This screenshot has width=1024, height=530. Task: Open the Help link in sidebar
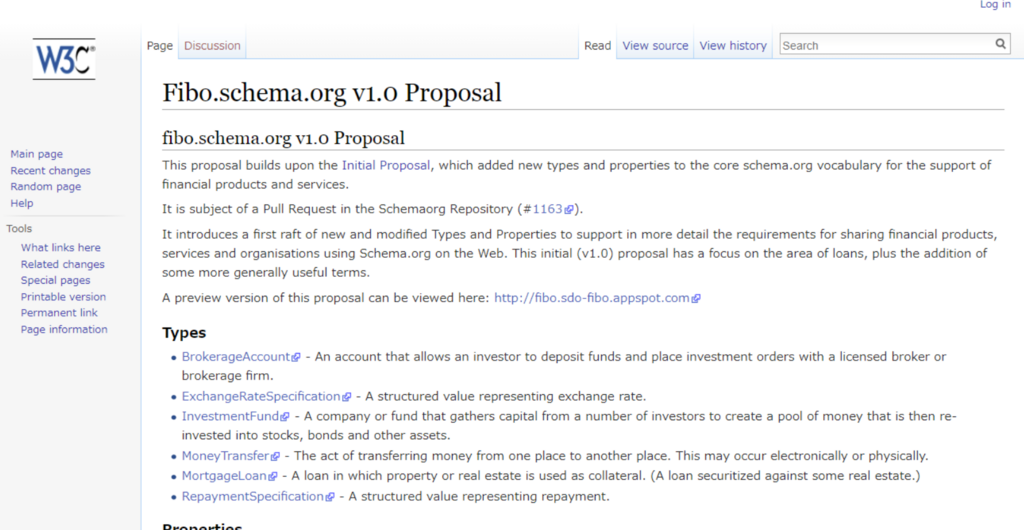[x=22, y=203]
